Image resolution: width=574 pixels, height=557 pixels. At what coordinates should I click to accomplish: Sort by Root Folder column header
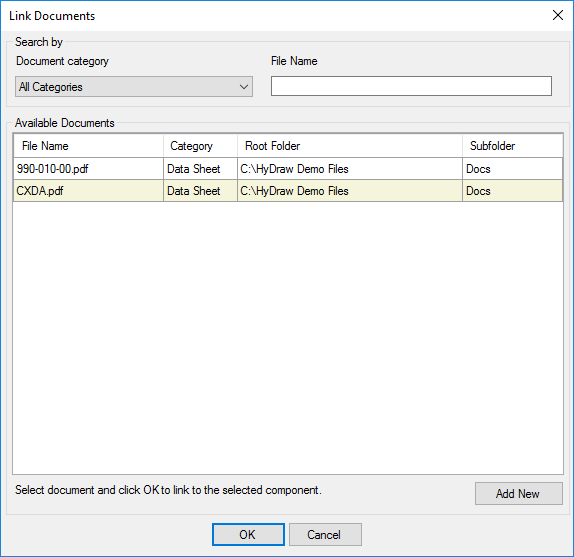[x=350, y=146]
